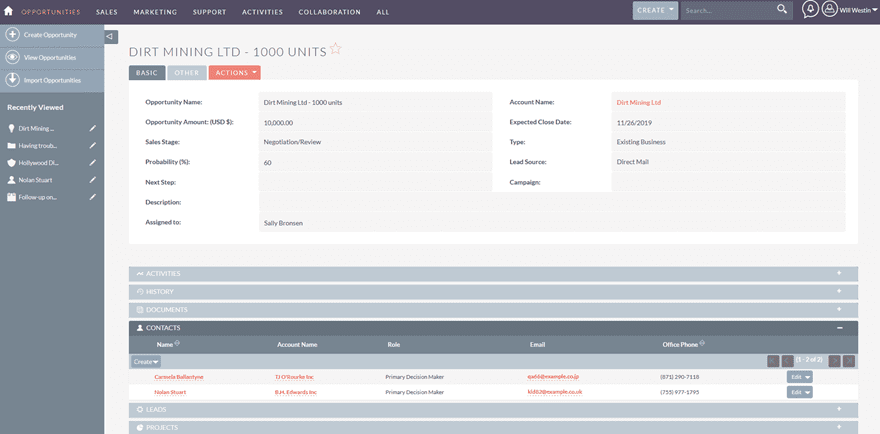This screenshot has height=434, width=880.
Task: Click into the search input field
Action: [727, 10]
